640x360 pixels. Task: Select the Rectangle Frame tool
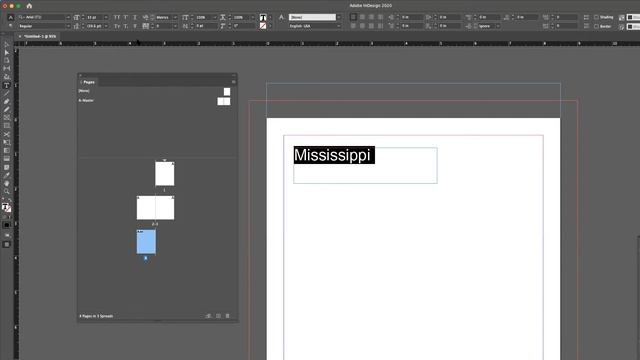(x=7, y=118)
